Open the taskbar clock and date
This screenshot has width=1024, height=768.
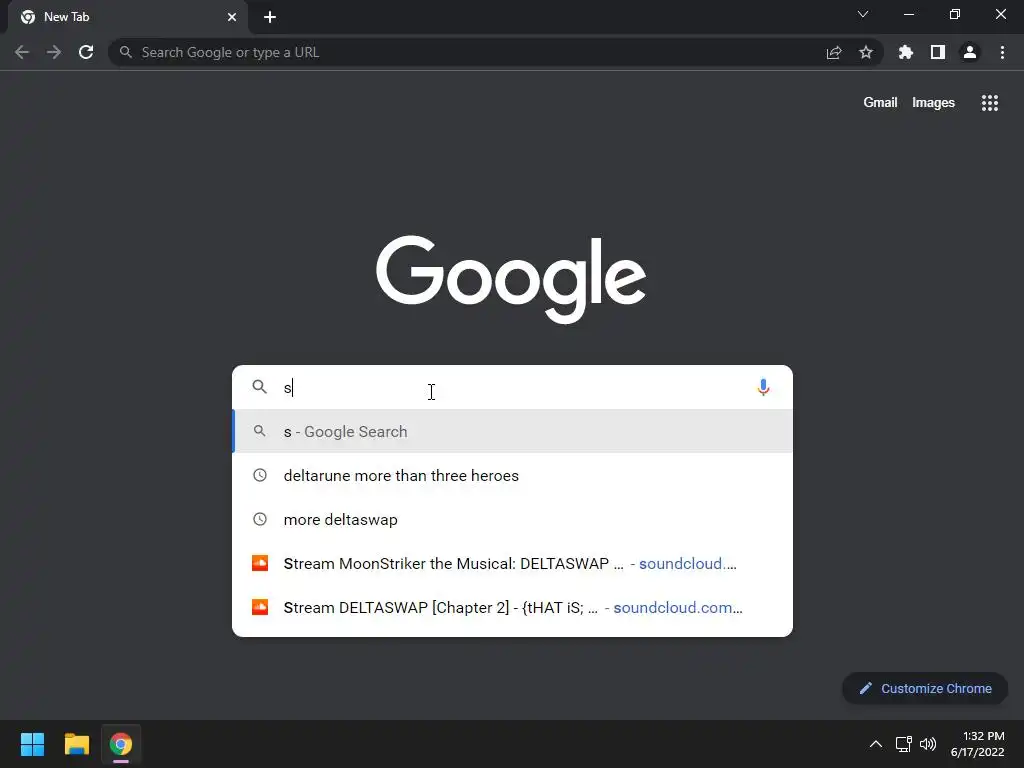click(978, 744)
